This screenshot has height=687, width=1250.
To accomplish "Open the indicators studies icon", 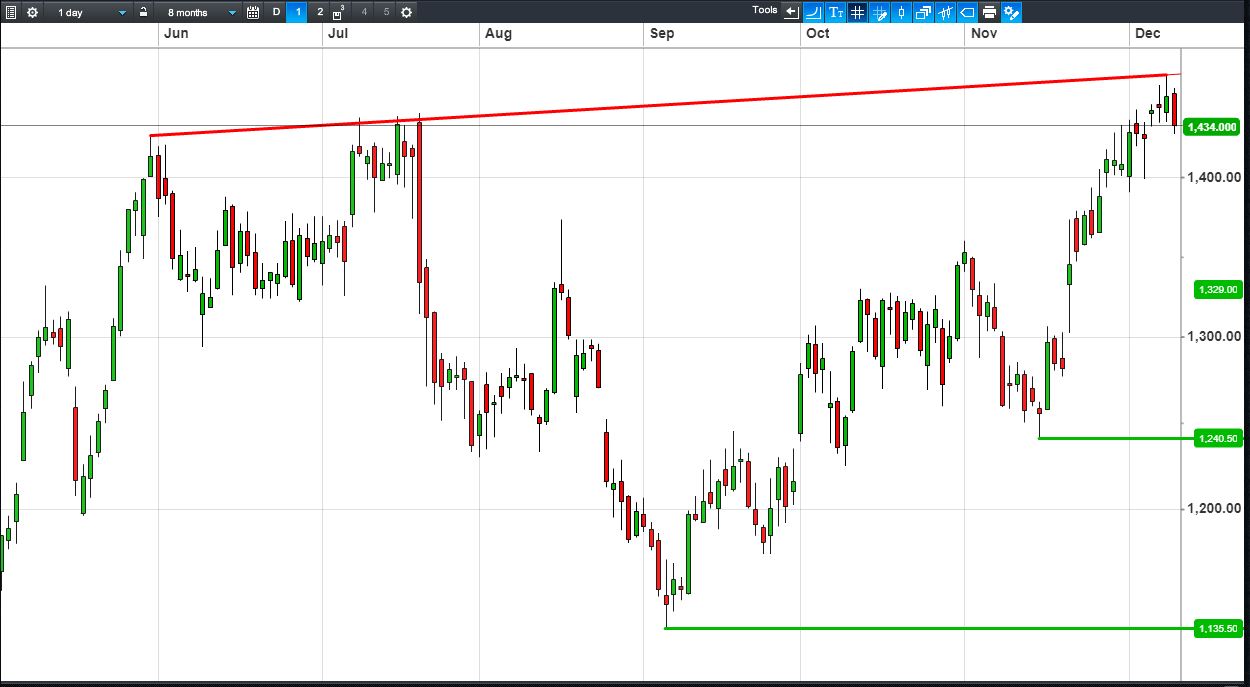I will coord(945,12).
